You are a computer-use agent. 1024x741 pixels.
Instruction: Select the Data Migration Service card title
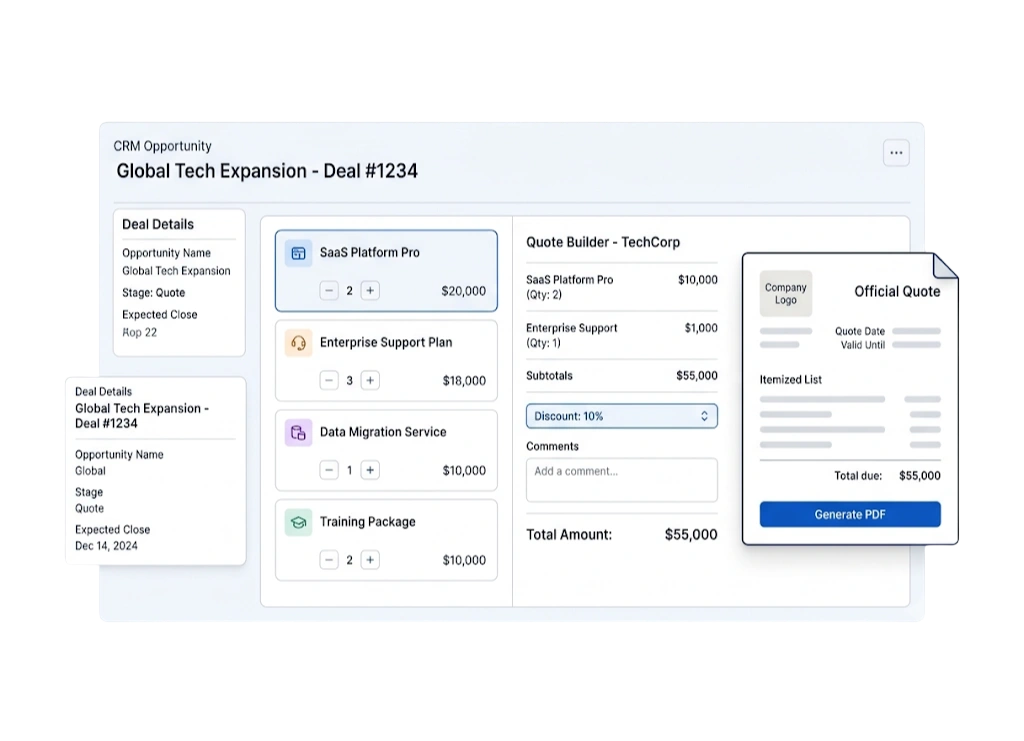(383, 432)
